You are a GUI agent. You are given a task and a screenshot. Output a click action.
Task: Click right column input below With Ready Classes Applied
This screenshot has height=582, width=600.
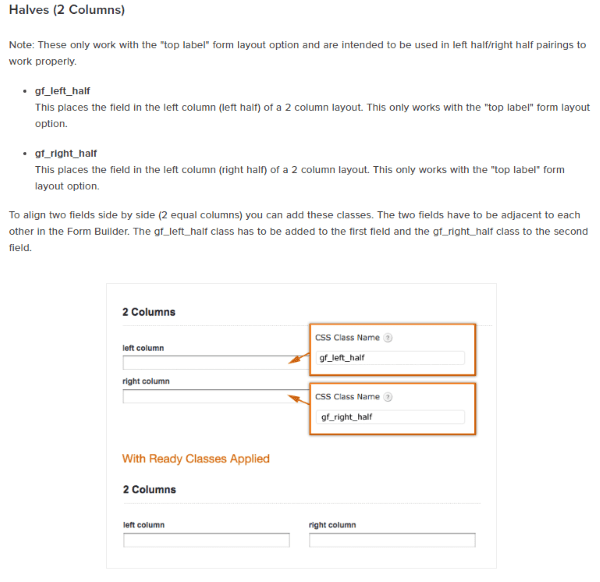(x=392, y=541)
